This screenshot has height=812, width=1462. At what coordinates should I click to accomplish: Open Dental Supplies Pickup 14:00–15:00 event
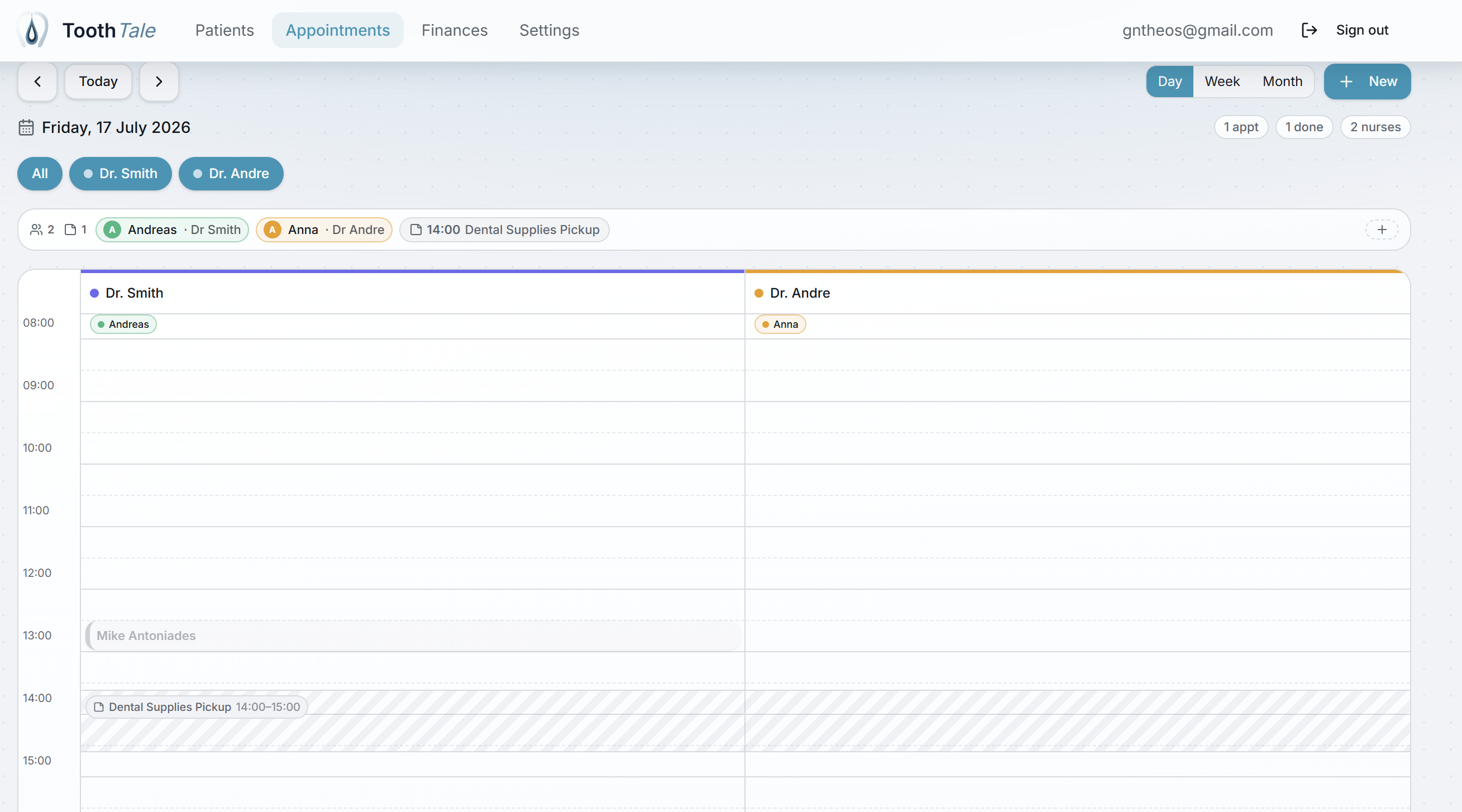[197, 706]
